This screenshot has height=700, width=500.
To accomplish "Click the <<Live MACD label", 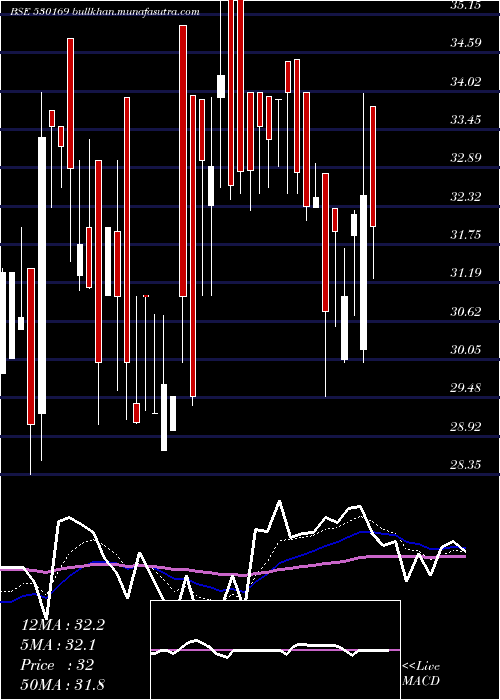I will pyautogui.click(x=421, y=674).
